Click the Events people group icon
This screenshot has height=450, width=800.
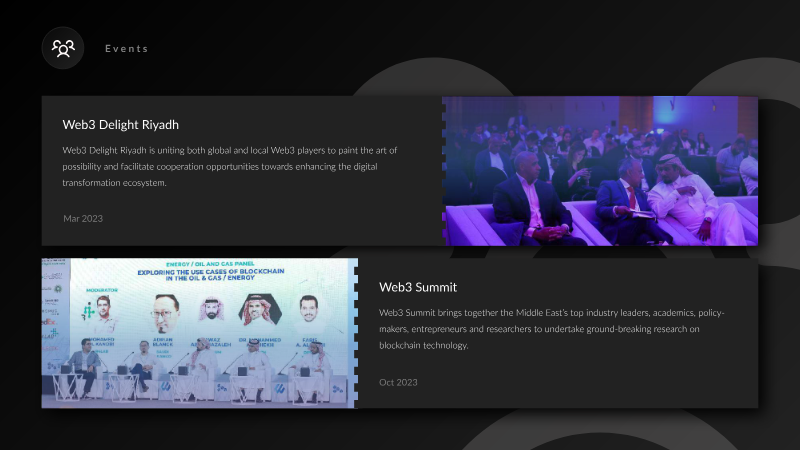pyautogui.click(x=63, y=48)
